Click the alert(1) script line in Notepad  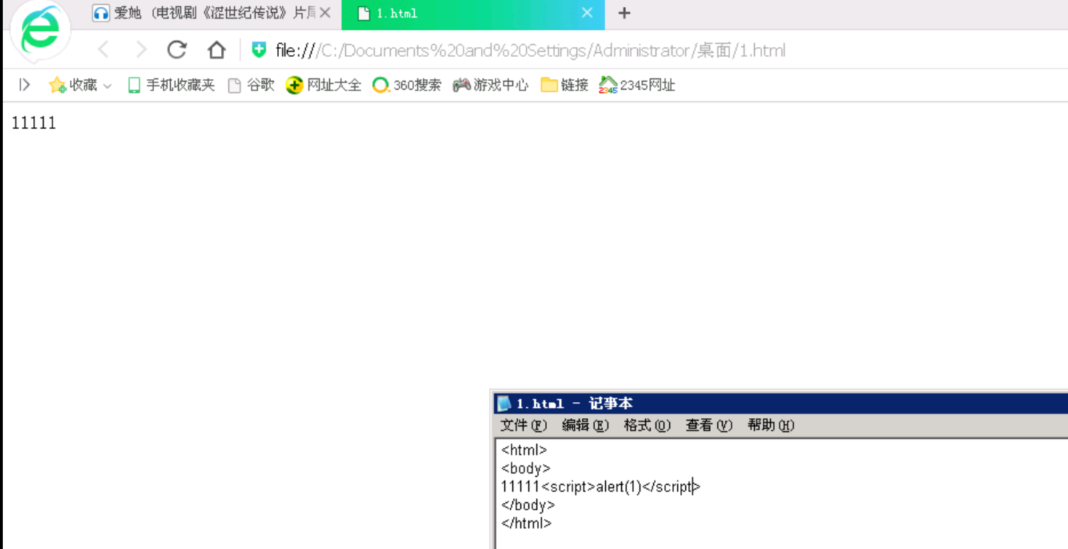coord(601,486)
